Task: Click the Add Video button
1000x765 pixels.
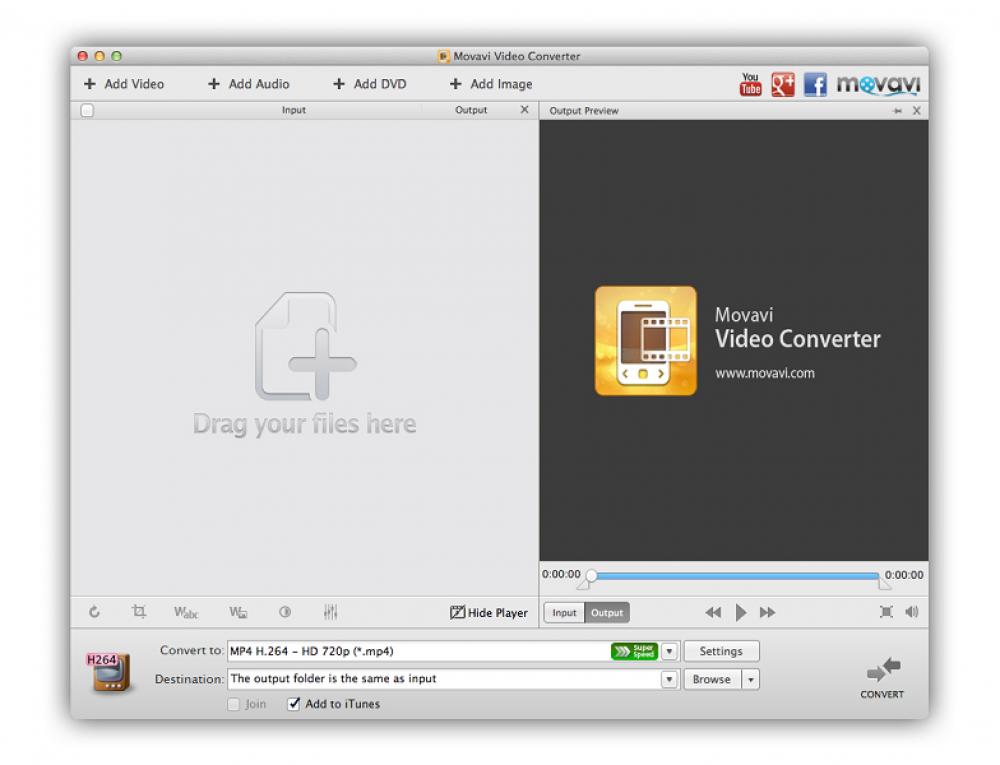Action: click(x=123, y=84)
